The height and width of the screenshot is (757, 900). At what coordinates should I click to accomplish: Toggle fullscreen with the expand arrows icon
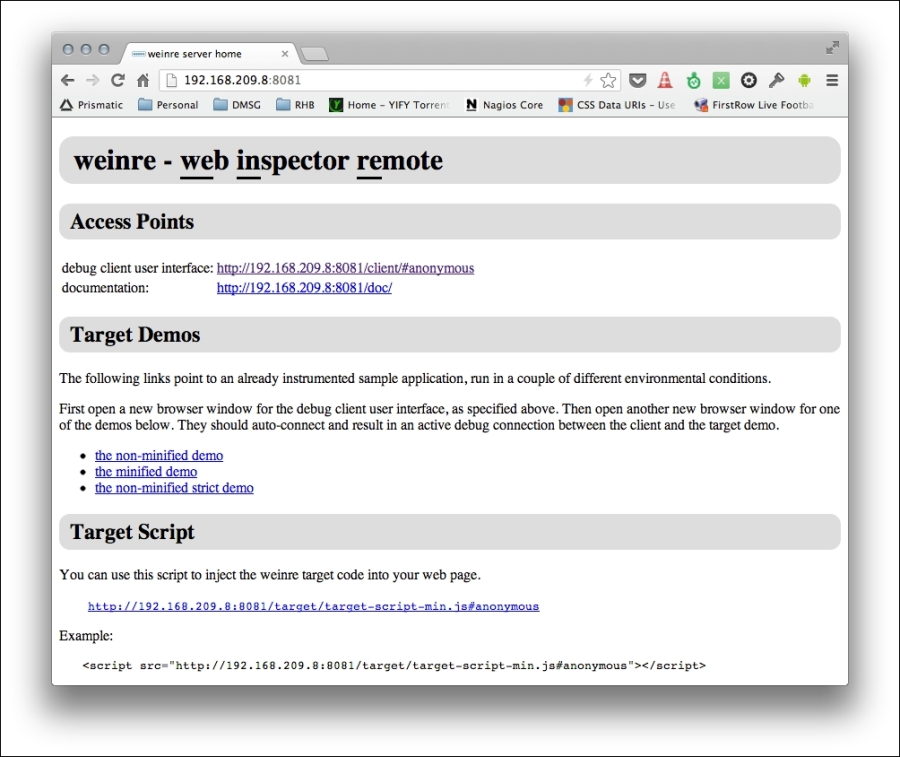click(x=832, y=48)
